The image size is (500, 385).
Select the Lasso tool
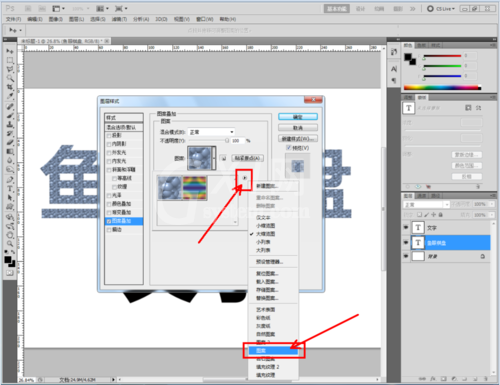point(10,69)
